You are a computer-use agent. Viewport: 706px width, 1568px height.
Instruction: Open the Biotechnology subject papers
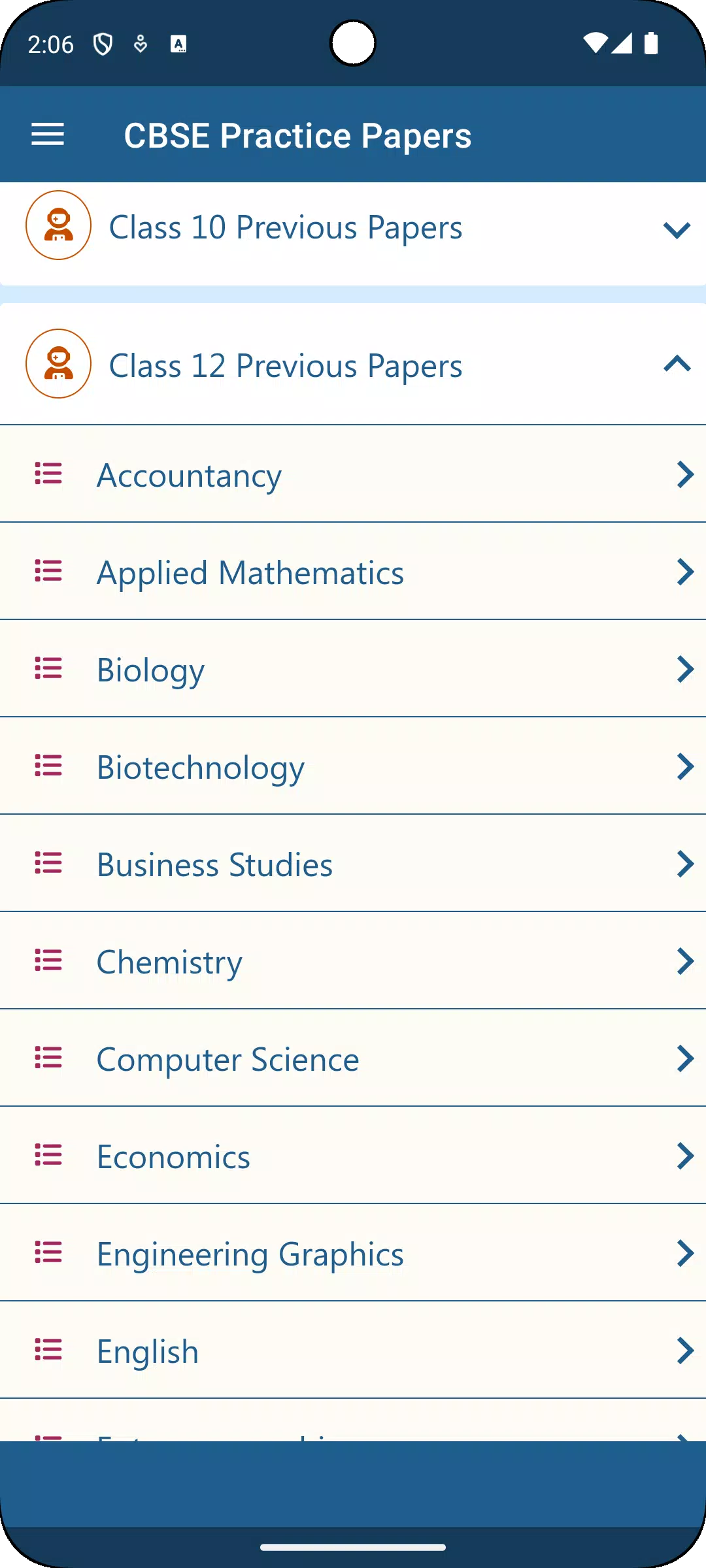coord(353,766)
